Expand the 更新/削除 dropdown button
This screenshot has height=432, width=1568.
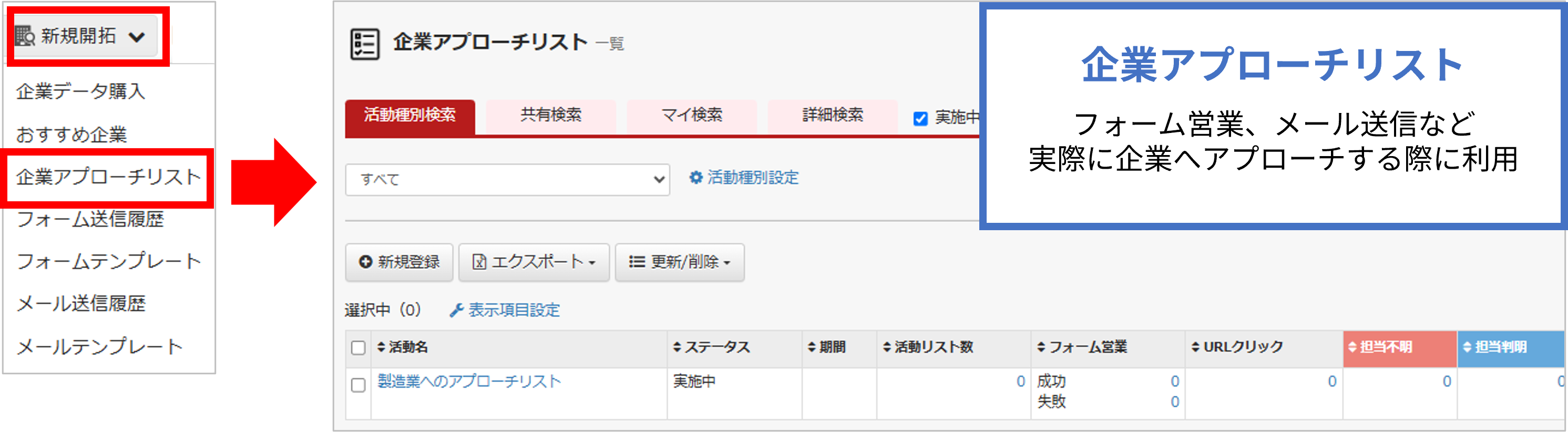[x=680, y=262]
